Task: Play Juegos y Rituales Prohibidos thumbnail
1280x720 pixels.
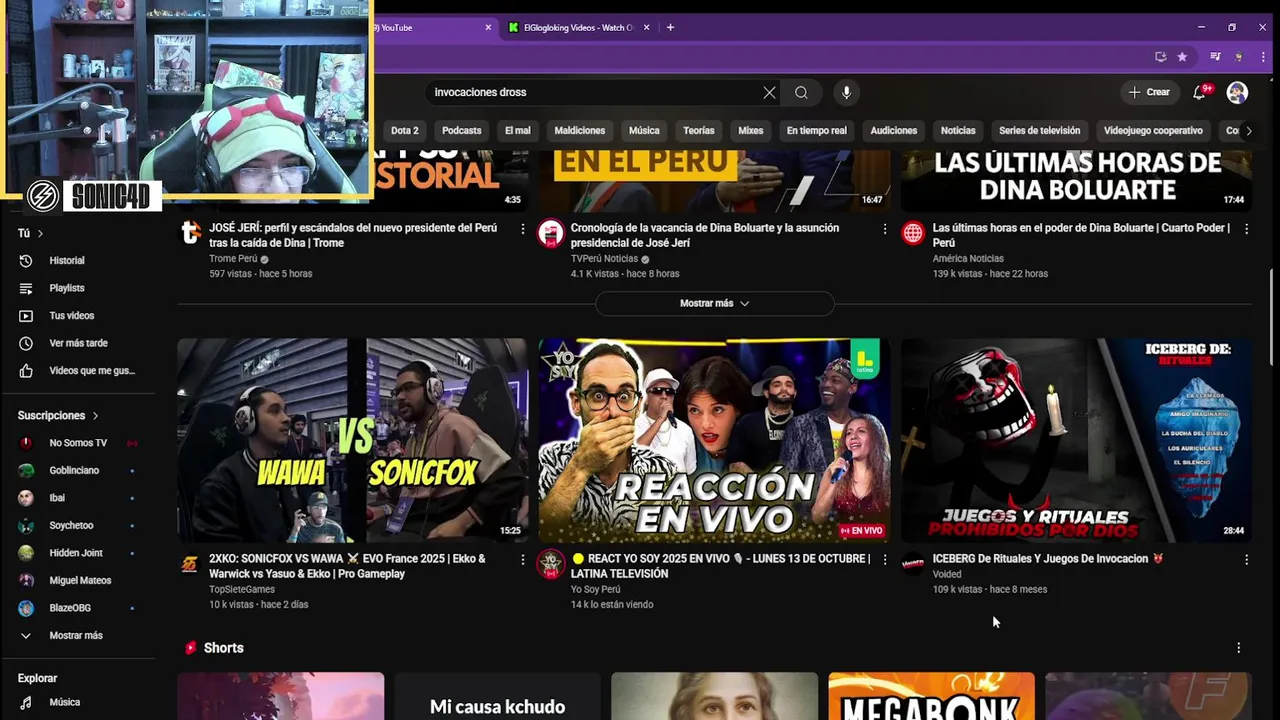Action: 1076,440
